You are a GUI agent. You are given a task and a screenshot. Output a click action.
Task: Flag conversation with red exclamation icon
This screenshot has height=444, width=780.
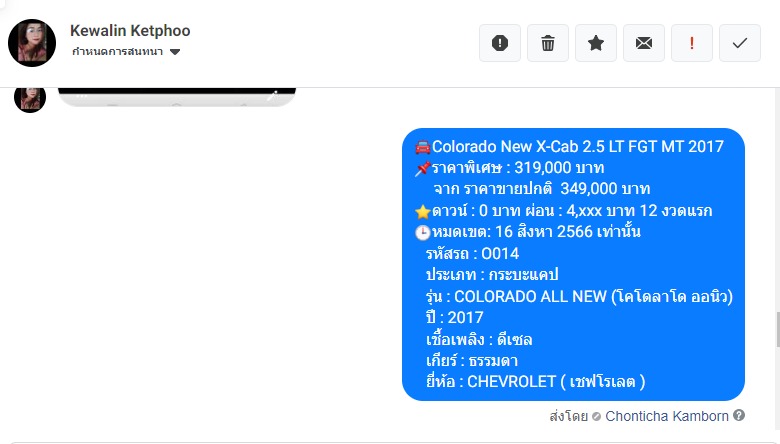tap(691, 43)
